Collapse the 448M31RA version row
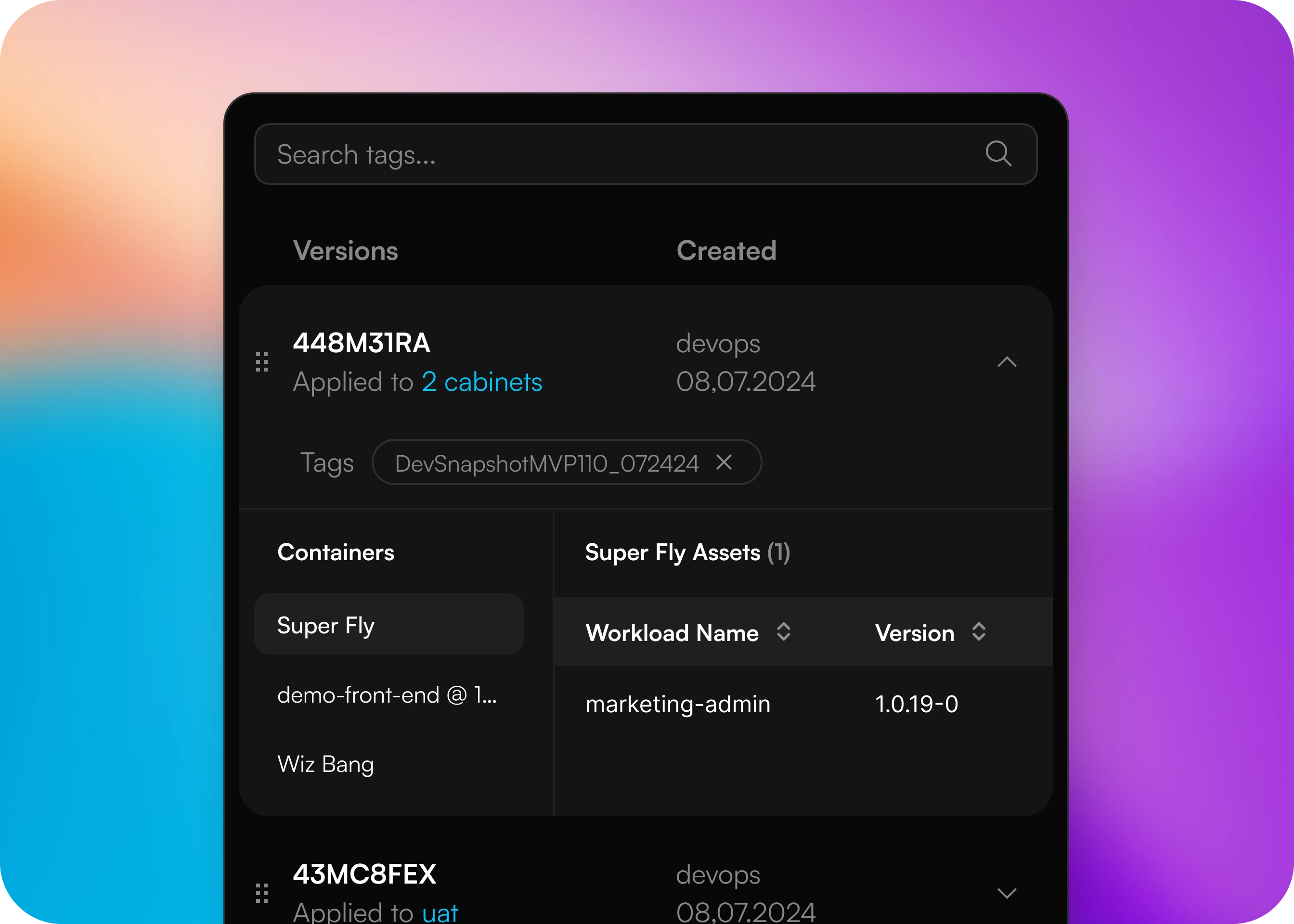This screenshot has height=924, width=1294. pyautogui.click(x=1007, y=362)
